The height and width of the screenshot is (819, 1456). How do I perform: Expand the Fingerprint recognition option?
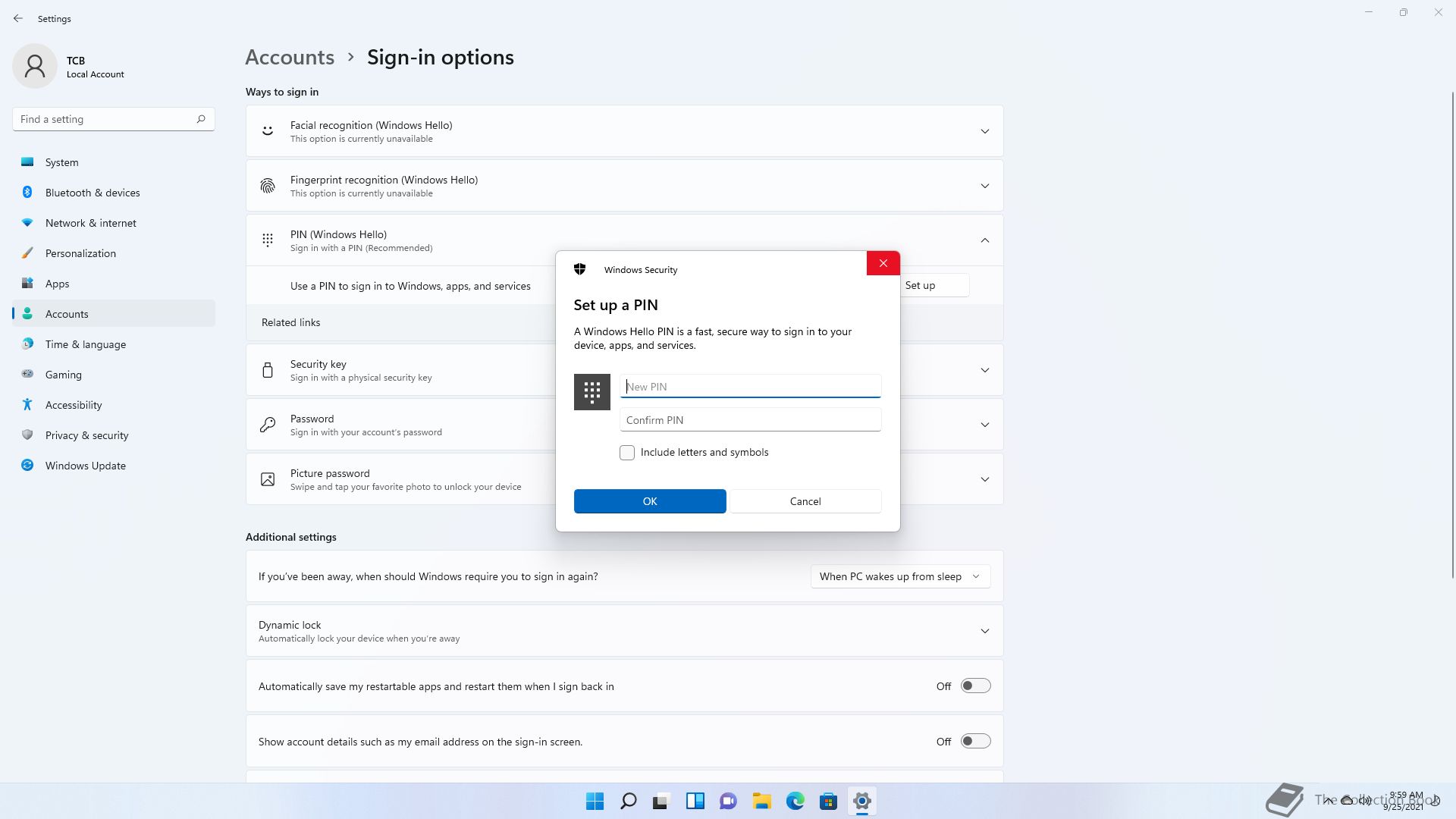(985, 186)
